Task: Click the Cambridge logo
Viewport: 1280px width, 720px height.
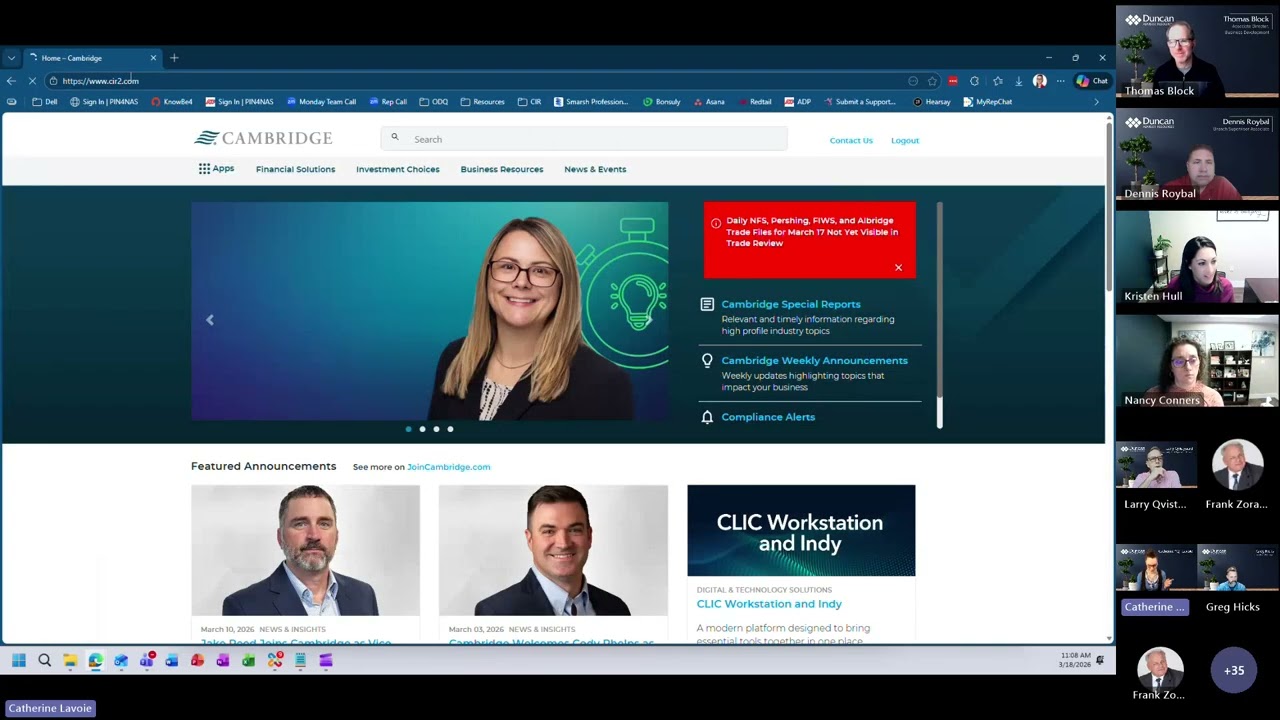Action: point(263,138)
